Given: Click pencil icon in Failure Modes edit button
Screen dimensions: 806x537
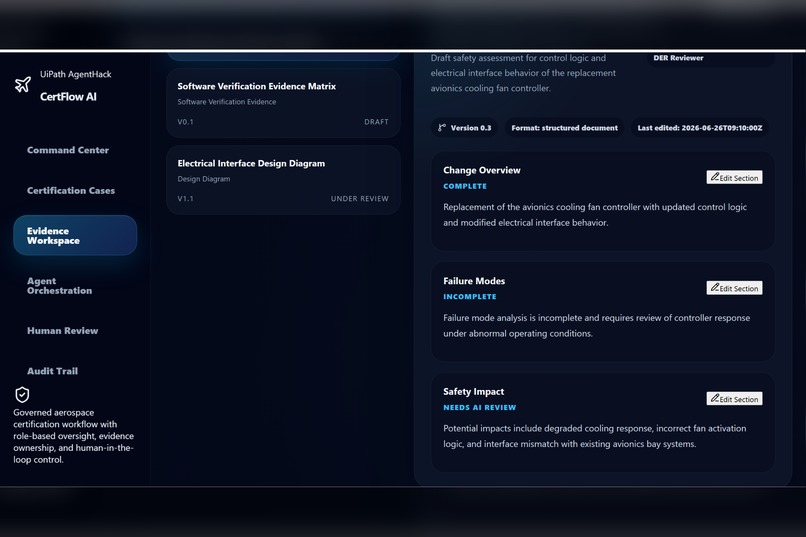Looking at the screenshot, I should tap(715, 287).
